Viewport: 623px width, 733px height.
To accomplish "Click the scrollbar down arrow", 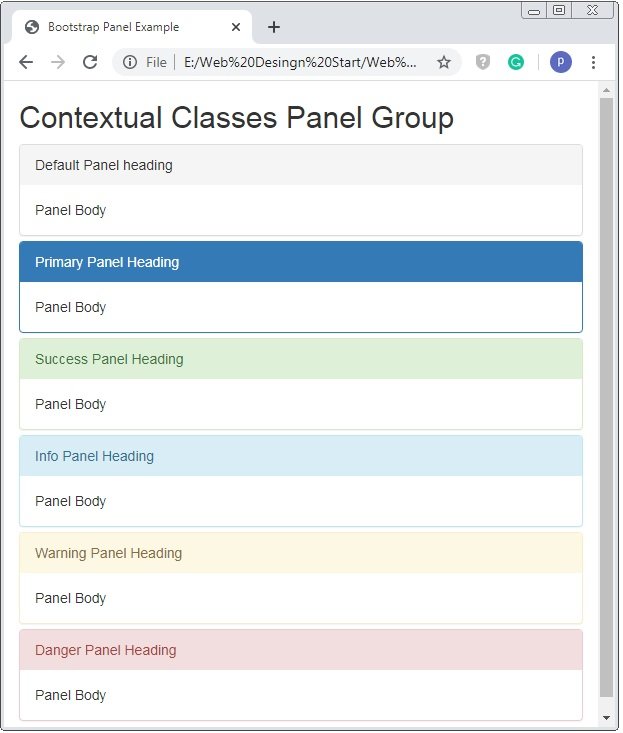I will [606, 717].
